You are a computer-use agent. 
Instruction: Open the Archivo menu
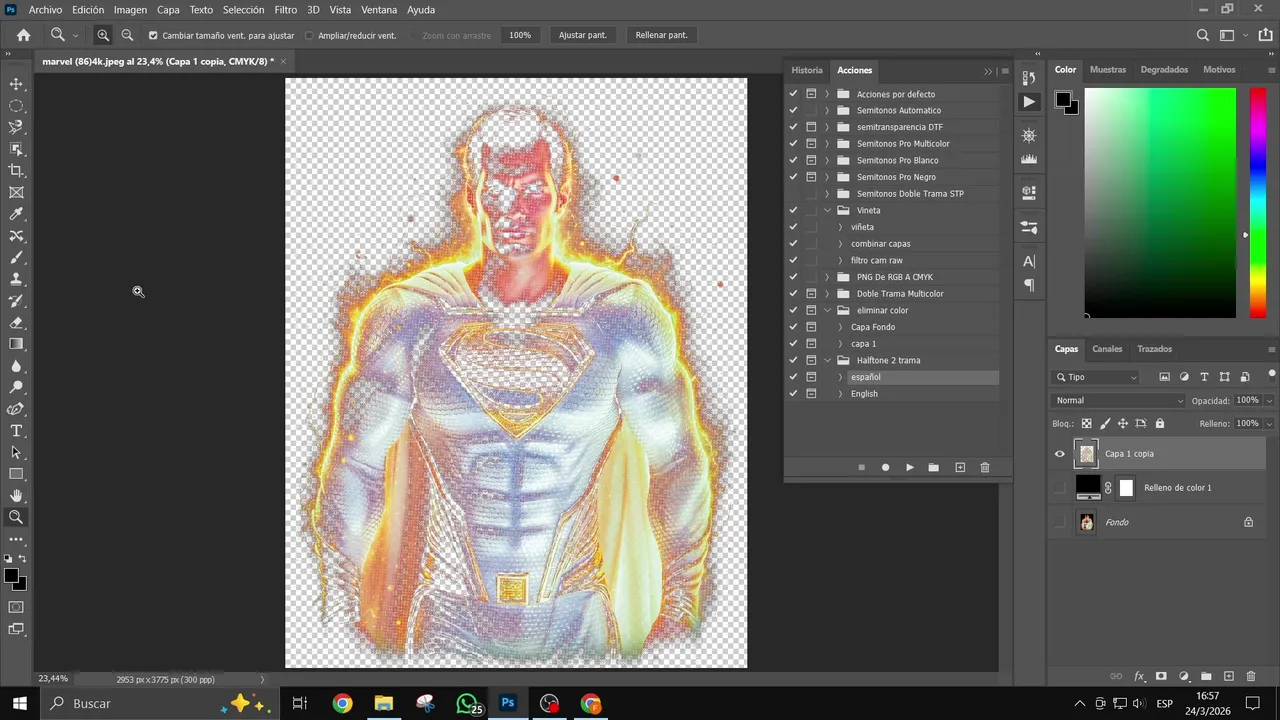point(45,10)
